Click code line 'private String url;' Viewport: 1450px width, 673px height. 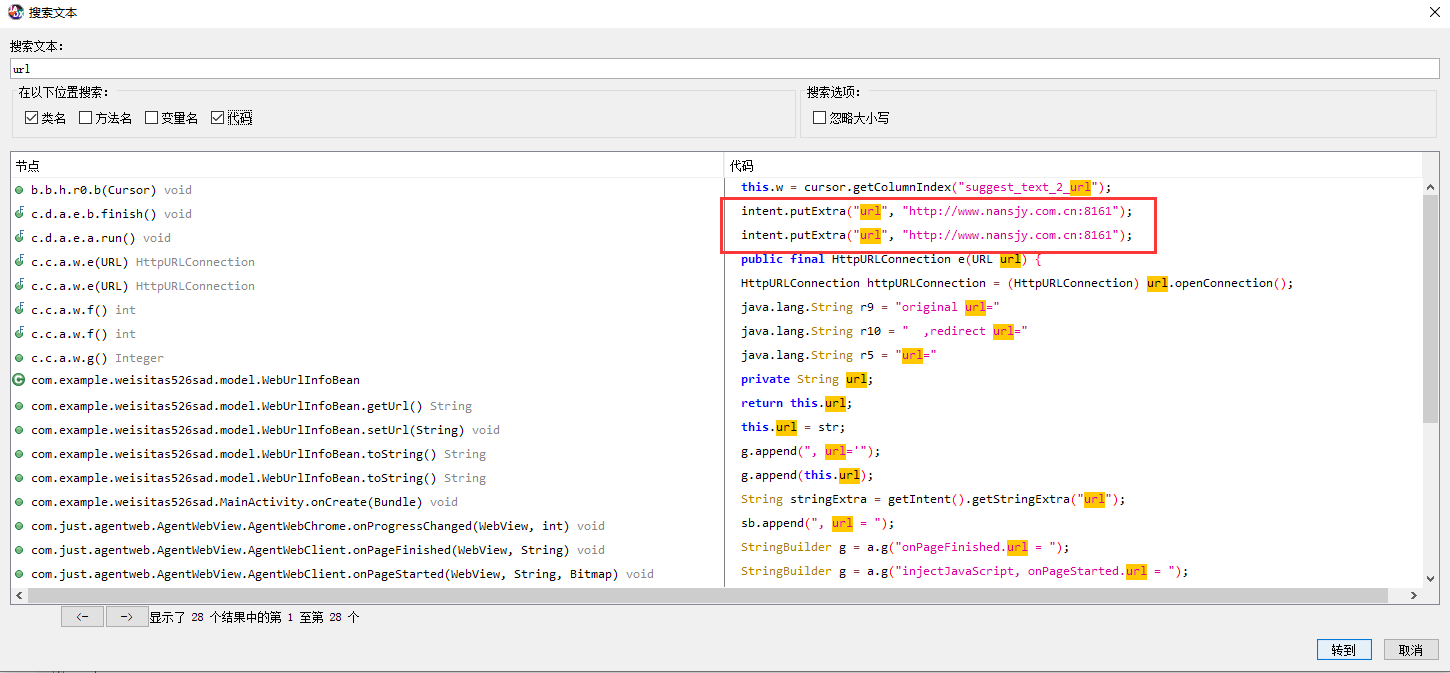click(x=807, y=379)
